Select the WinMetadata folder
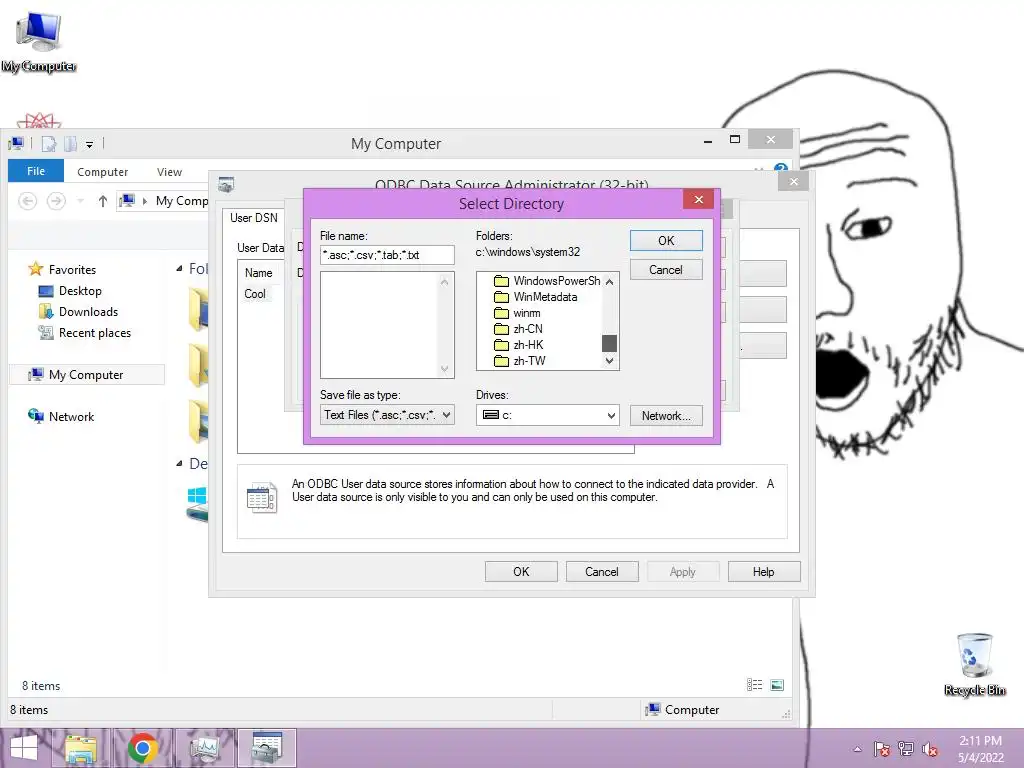Viewport: 1024px width, 768px height. point(536,296)
